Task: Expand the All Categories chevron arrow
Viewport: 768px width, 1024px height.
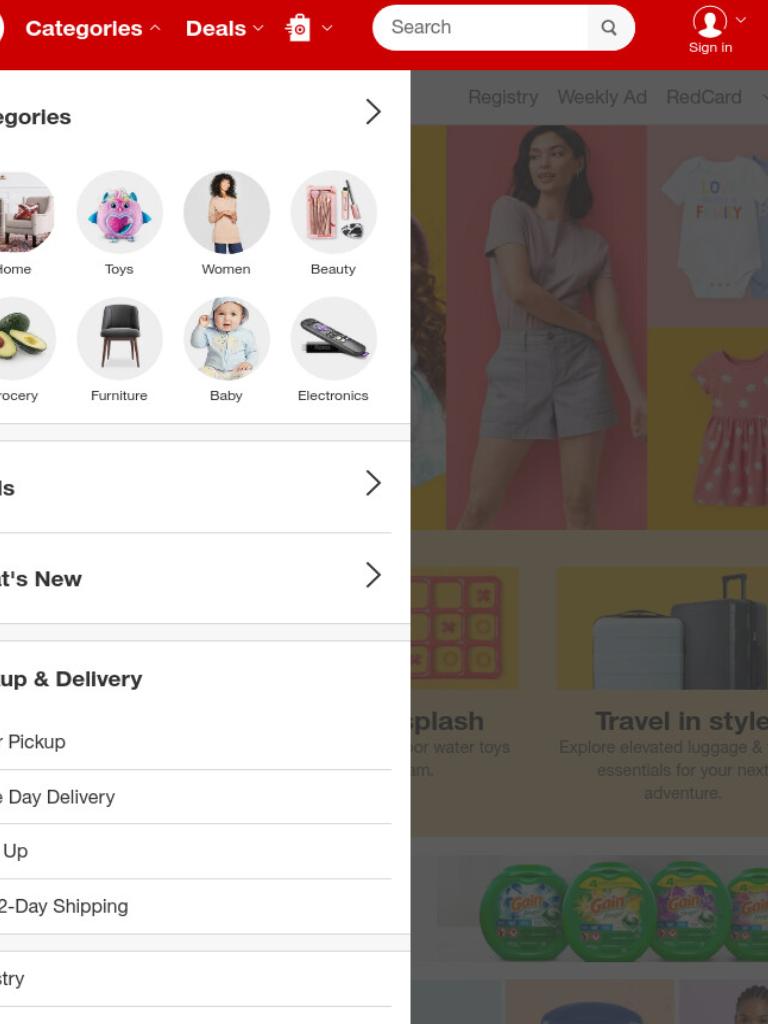Action: [373, 112]
